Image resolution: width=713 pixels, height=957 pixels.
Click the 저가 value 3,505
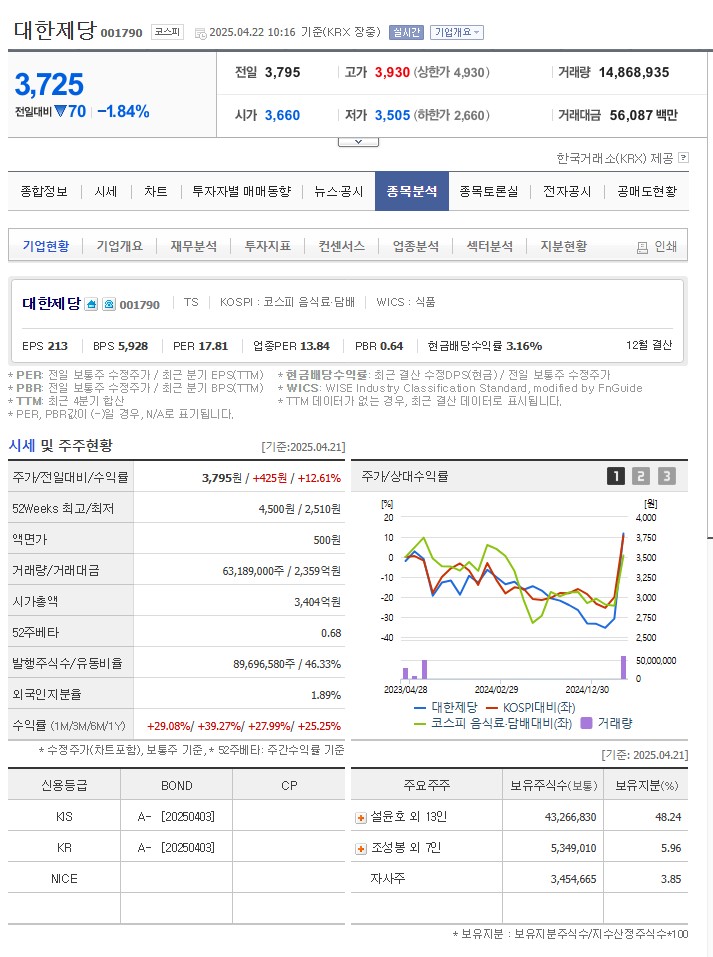[392, 115]
